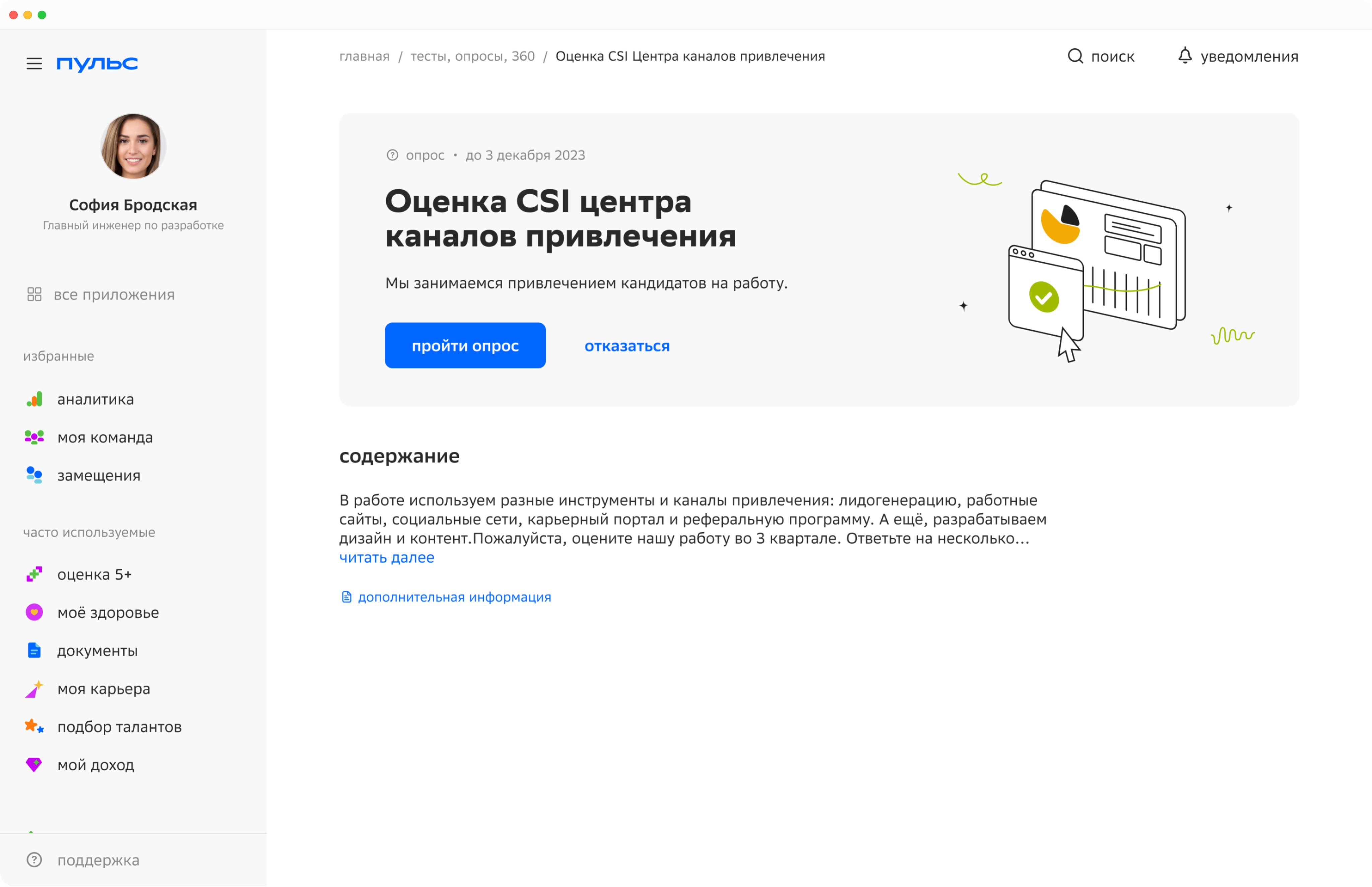Open the hamburger menu icon
1372x887 pixels.
coord(34,63)
